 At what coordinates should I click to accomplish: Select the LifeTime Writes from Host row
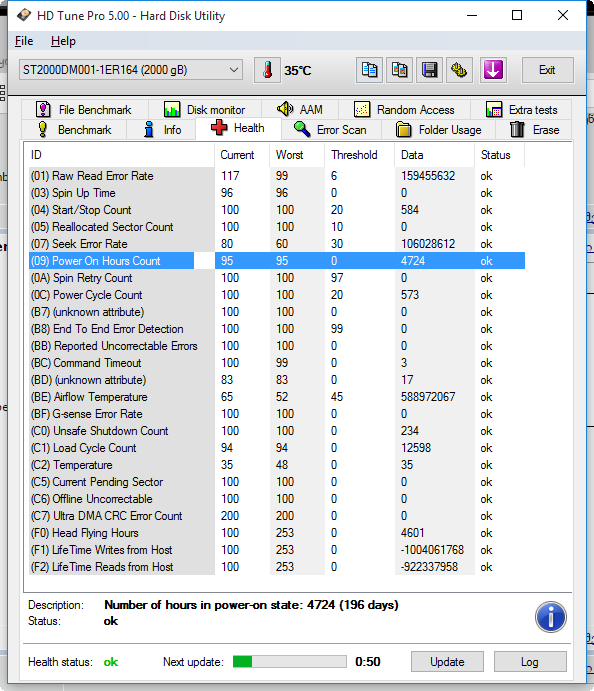click(x=277, y=550)
